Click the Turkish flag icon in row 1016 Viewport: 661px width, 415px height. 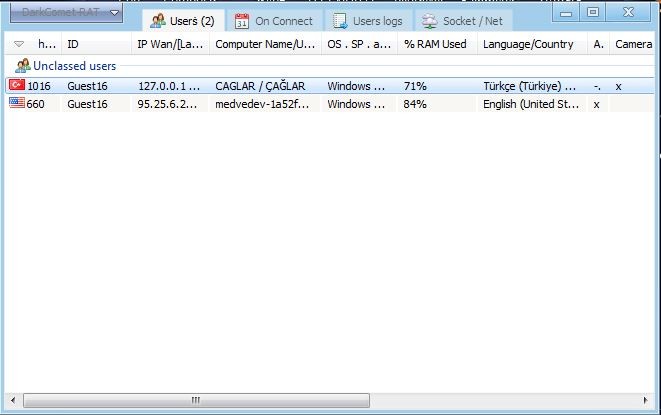17,85
